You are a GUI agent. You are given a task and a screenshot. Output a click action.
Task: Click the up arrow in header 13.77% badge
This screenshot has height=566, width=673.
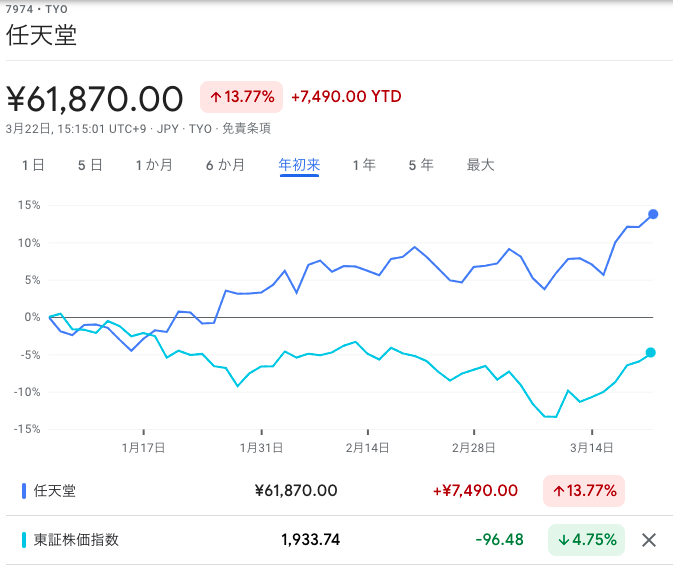click(x=216, y=97)
